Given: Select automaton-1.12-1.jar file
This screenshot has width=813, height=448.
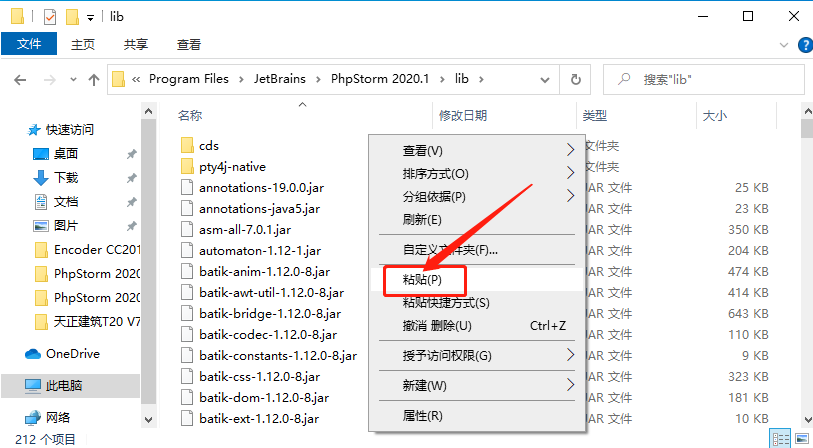Looking at the screenshot, I should tap(260, 251).
